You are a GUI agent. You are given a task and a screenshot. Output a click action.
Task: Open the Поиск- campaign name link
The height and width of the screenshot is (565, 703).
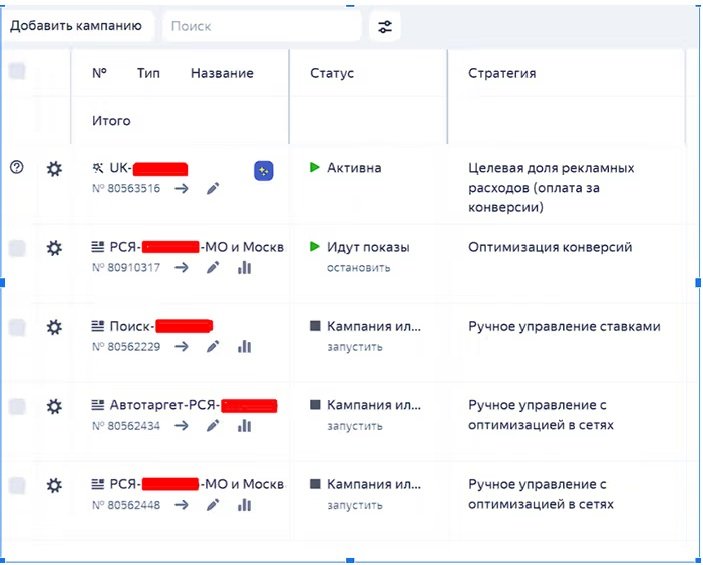point(161,326)
